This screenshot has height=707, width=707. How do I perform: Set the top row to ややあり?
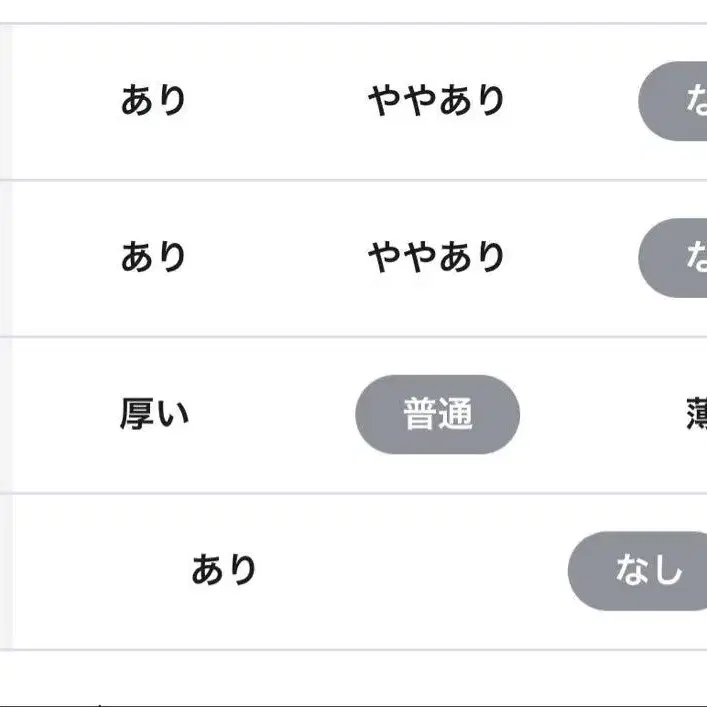pyautogui.click(x=436, y=101)
